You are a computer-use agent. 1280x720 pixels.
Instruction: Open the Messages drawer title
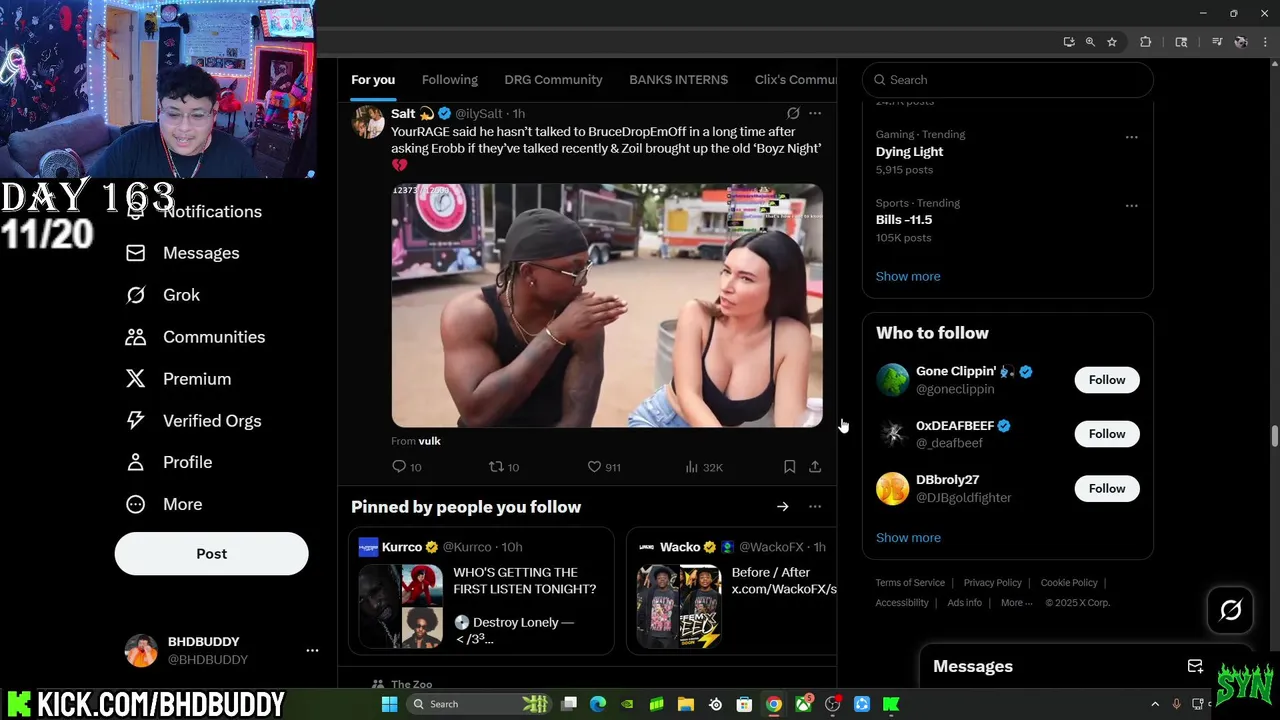click(973, 667)
